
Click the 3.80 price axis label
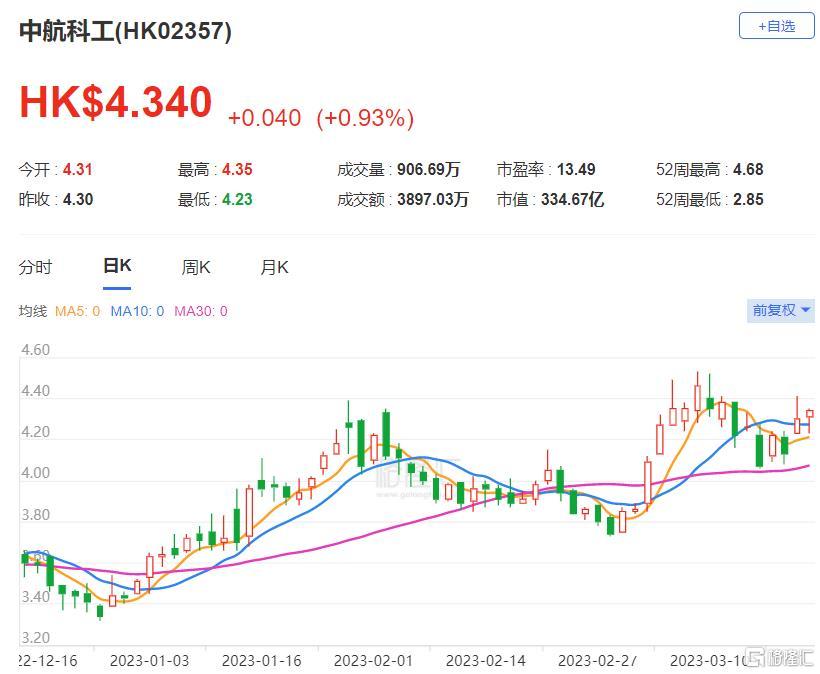(36, 515)
